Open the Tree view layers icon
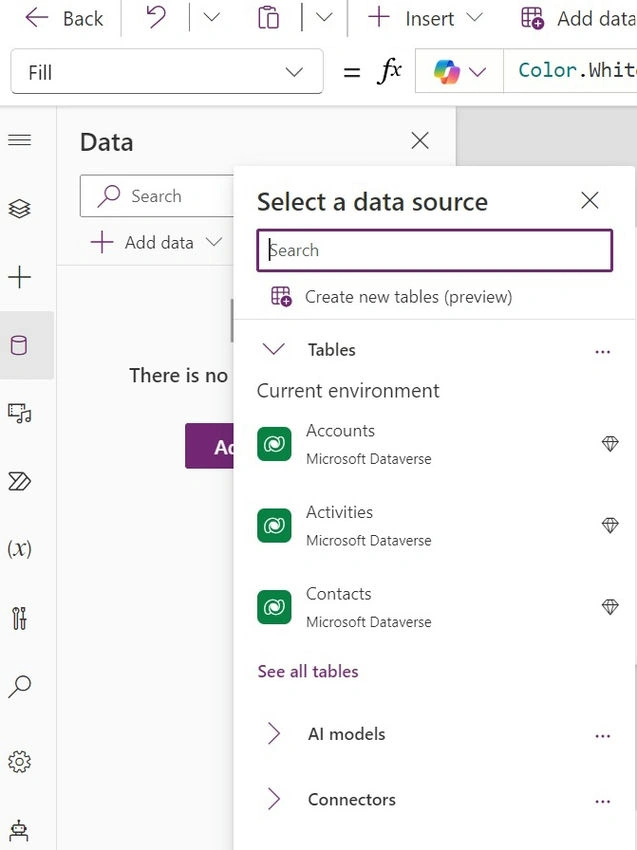The image size is (637, 850). [20, 209]
